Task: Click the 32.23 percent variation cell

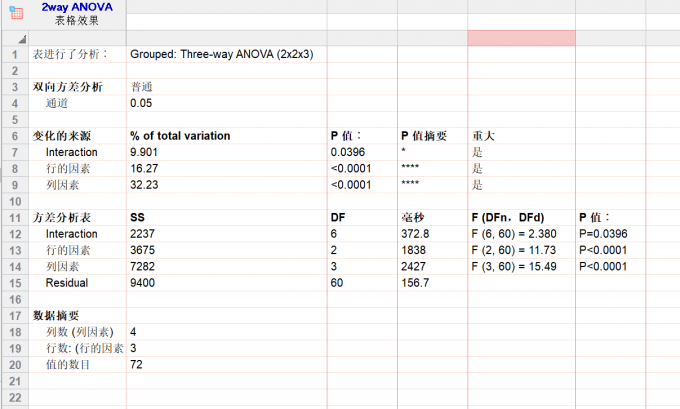Action: click(144, 185)
